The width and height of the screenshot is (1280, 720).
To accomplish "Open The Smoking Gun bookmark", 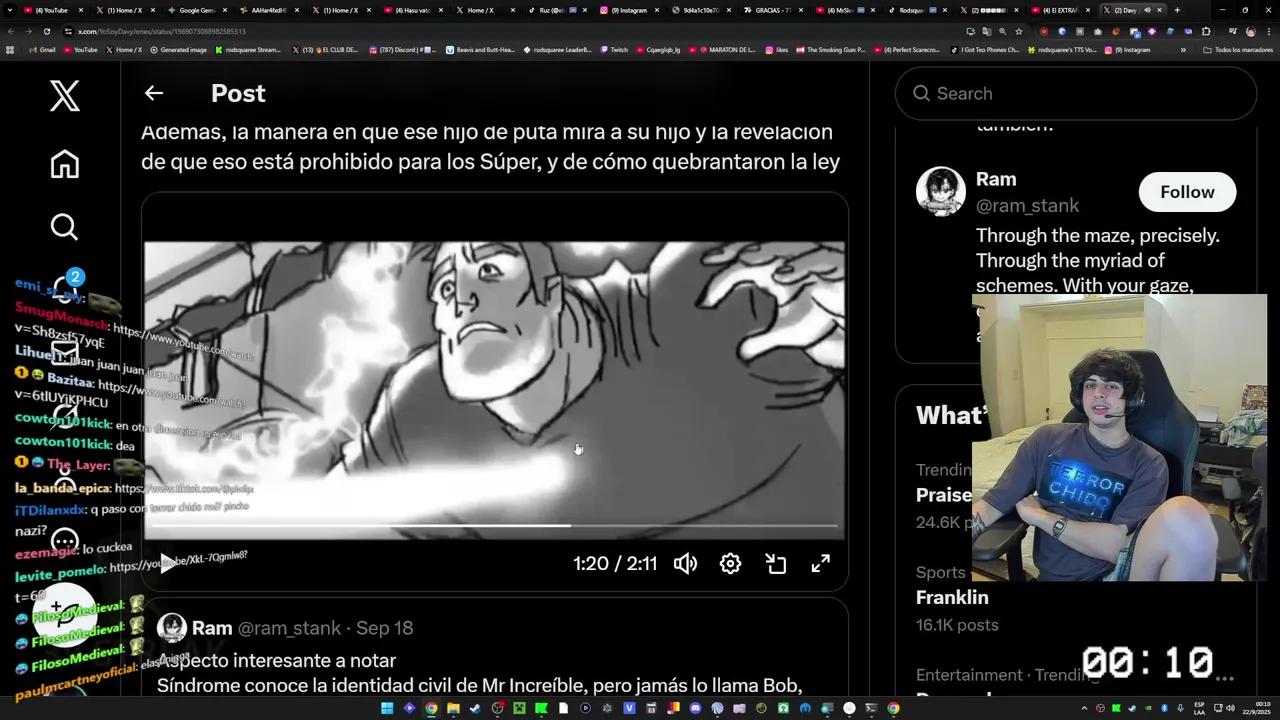I will pos(830,49).
